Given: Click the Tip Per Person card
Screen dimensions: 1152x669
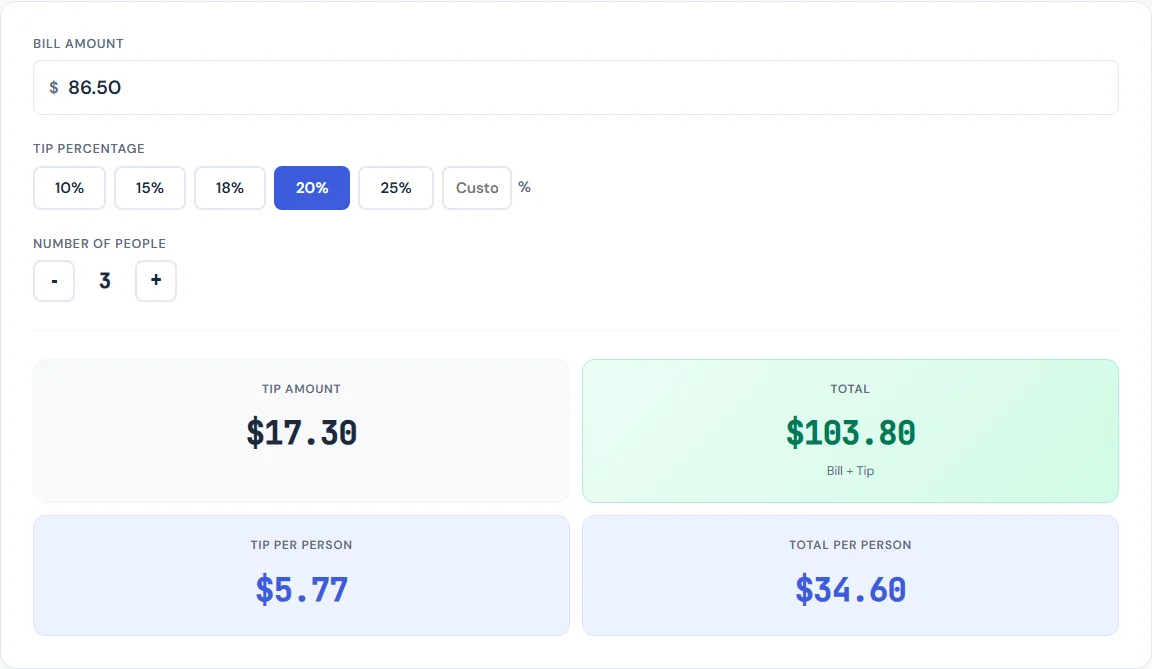Looking at the screenshot, I should 301,575.
